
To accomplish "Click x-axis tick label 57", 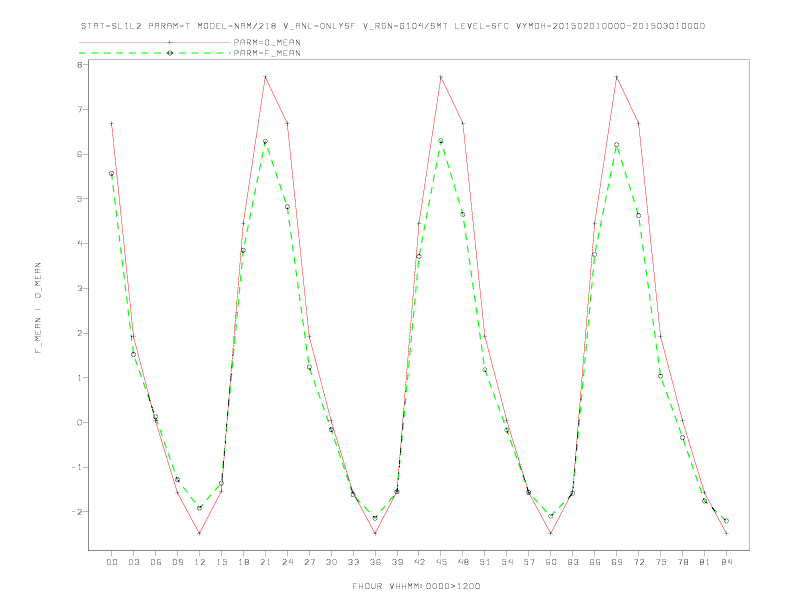I will (529, 562).
